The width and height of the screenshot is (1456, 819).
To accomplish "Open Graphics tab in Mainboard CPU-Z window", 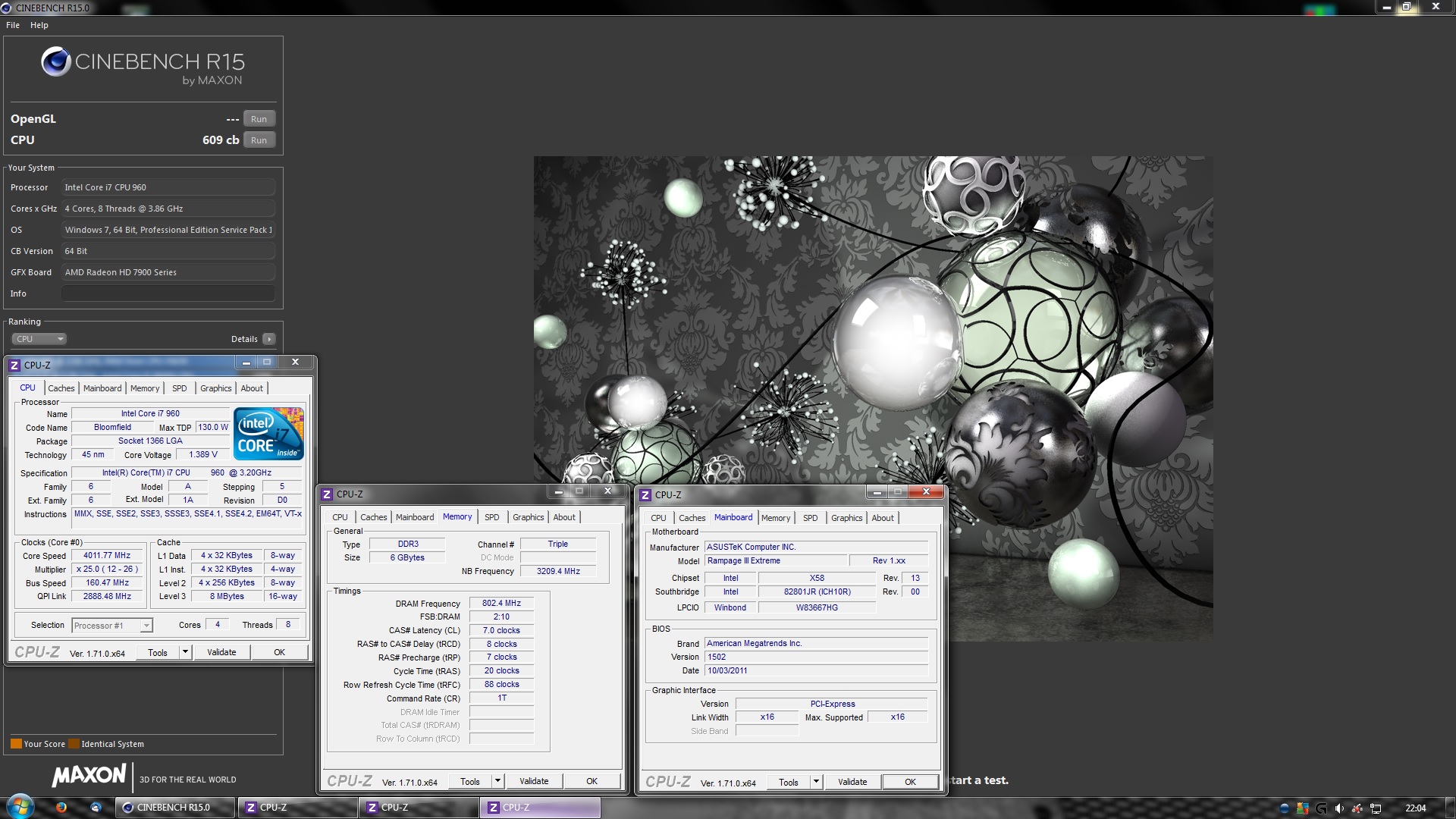I will (x=847, y=518).
